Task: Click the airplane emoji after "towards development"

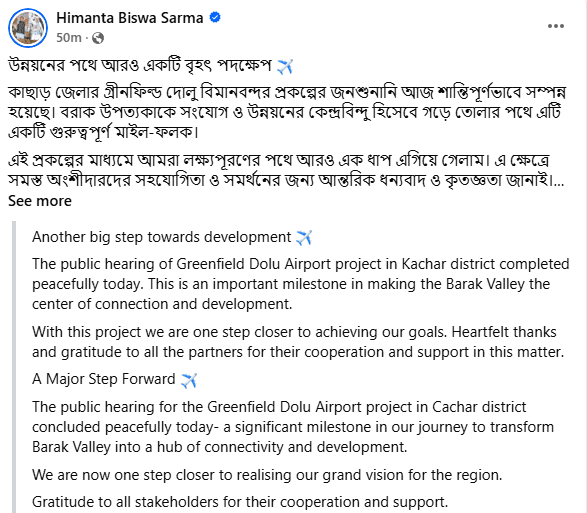Action: (304, 237)
